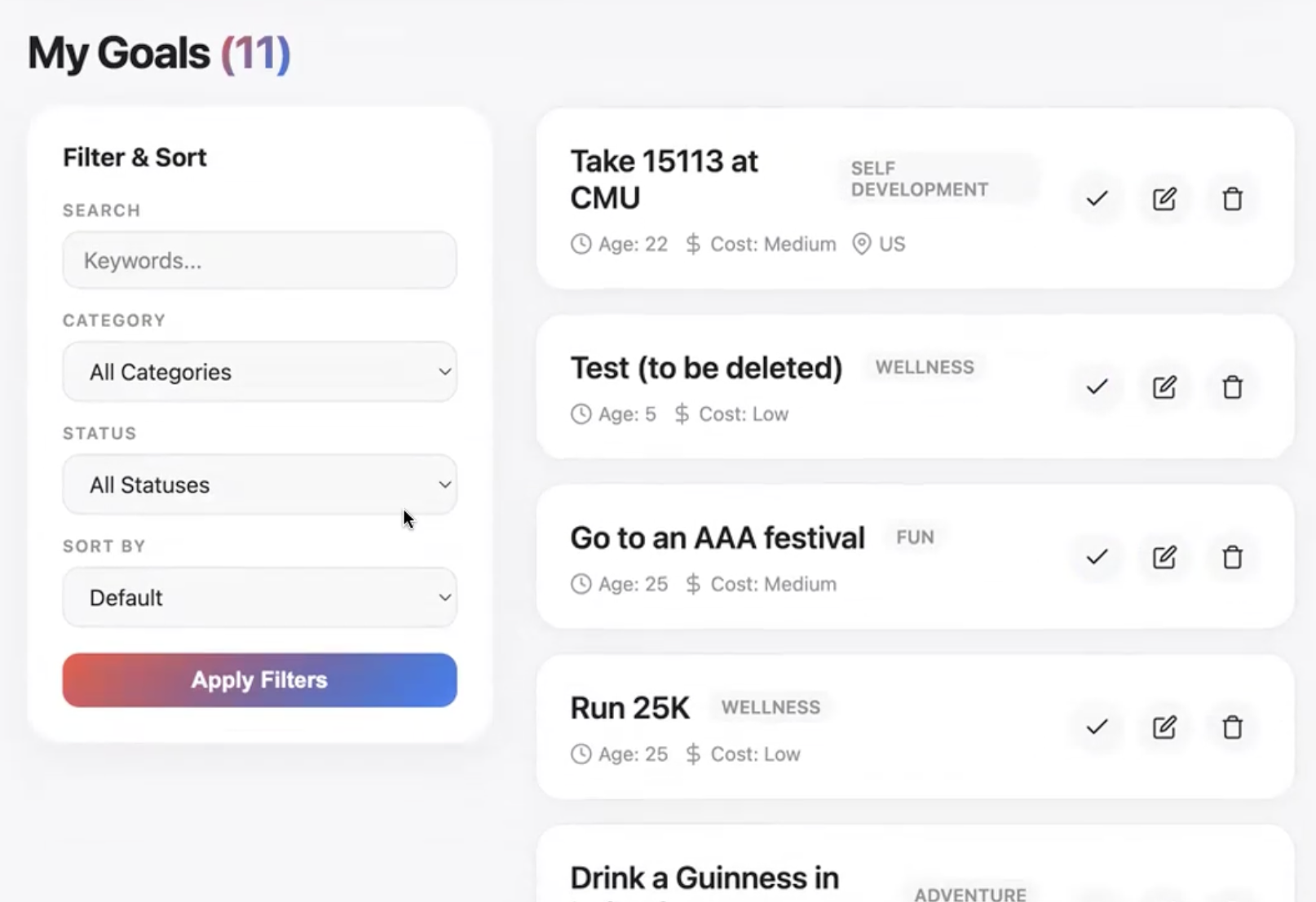Click the FUN tag on the festival goal
Screen dimensions: 1316x902
click(x=914, y=537)
